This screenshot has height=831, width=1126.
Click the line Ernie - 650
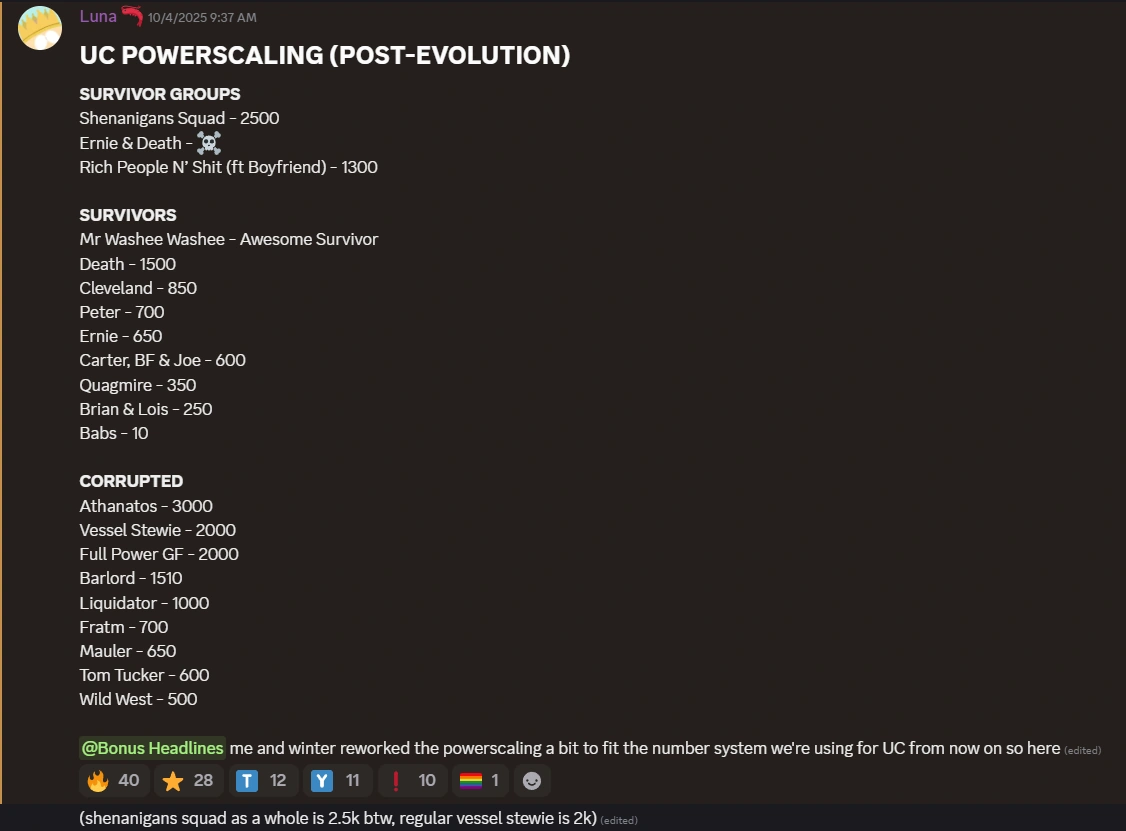click(121, 336)
